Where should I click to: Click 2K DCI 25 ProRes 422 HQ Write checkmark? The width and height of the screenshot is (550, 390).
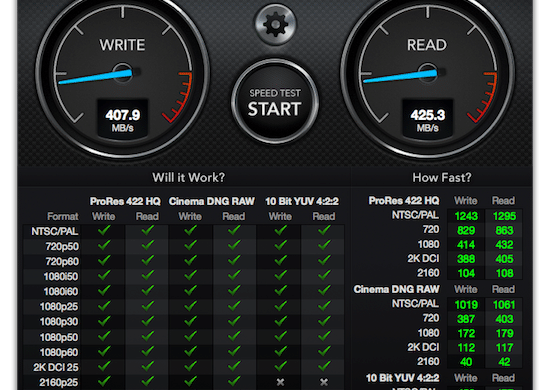pyautogui.click(x=104, y=367)
